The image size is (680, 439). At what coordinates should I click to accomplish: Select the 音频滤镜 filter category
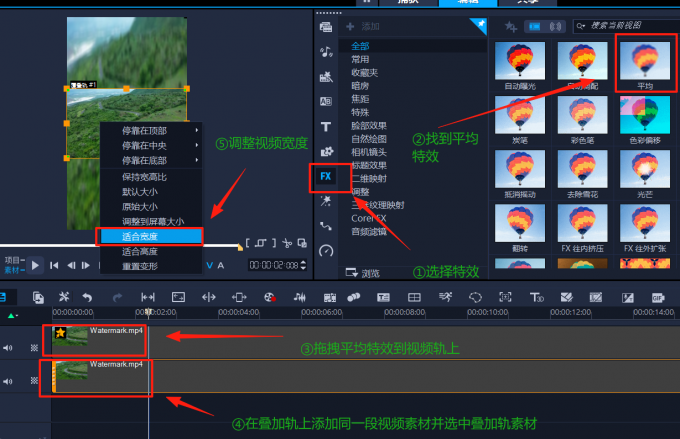coord(369,232)
